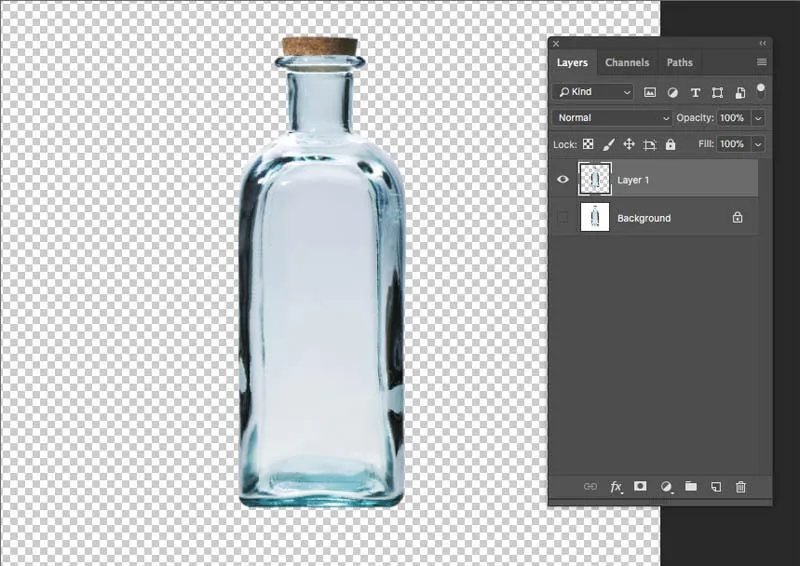
Task: Open the Kind filter dropdown
Action: coord(594,92)
